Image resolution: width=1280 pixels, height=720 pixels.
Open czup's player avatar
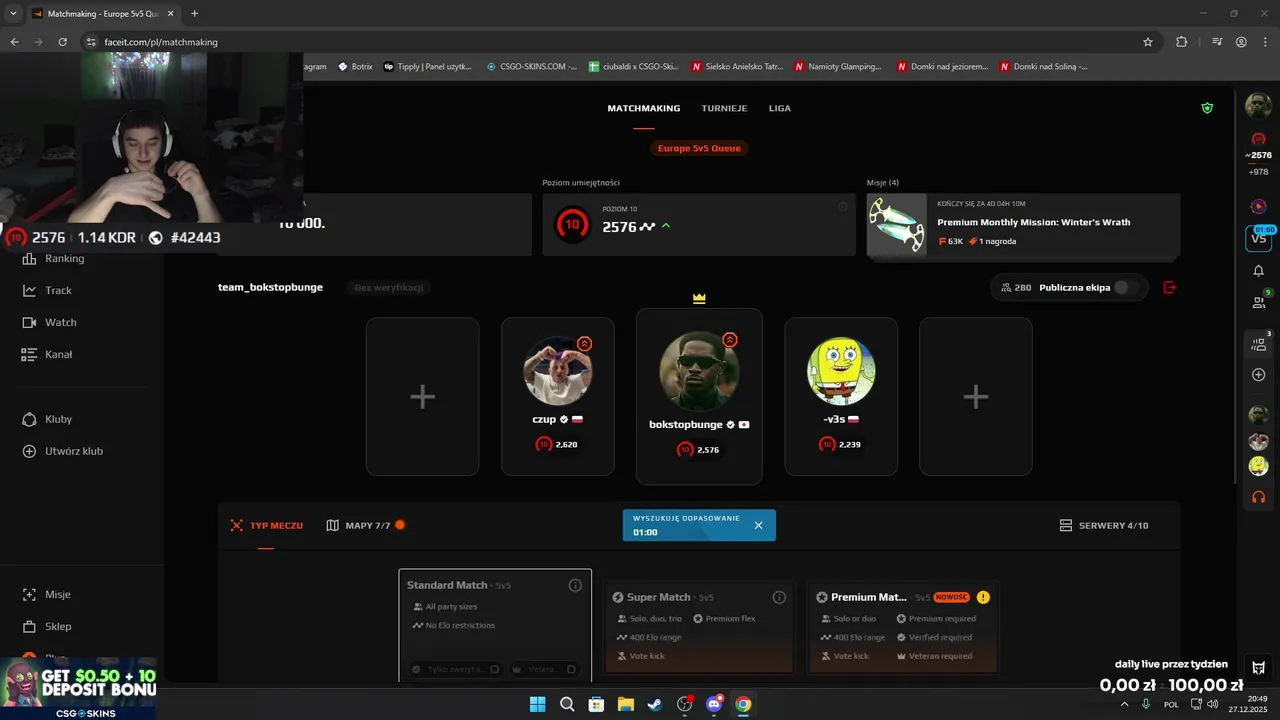coord(558,371)
